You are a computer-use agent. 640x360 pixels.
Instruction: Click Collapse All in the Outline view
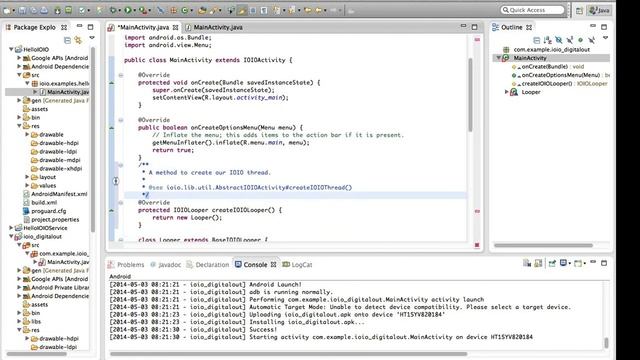pyautogui.click(x=537, y=40)
